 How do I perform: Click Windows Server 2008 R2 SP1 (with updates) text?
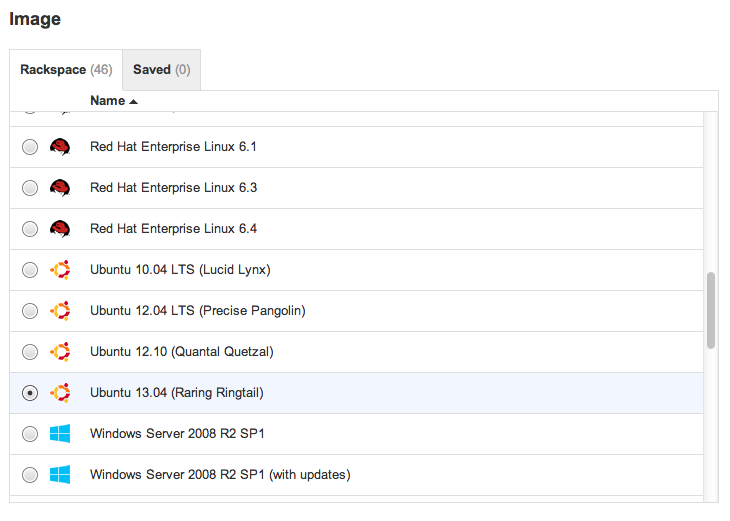tap(220, 475)
